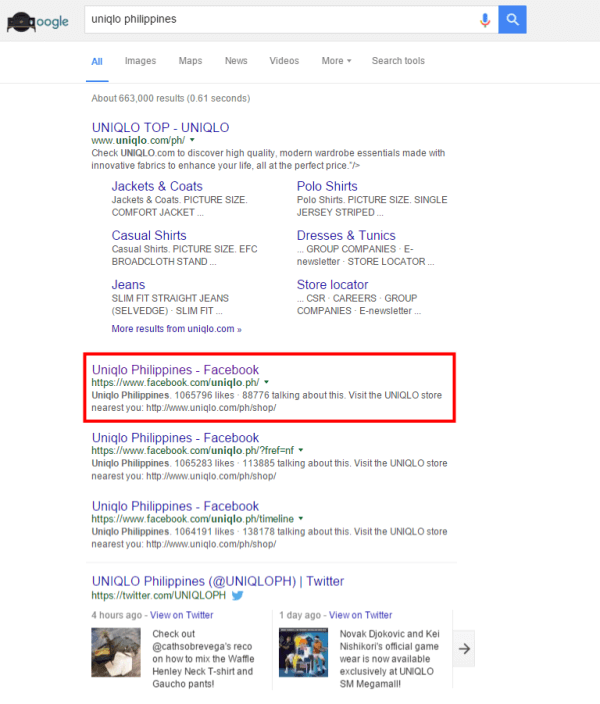
Task: Click the Novak Djokovic official game wear tweet text
Action: pos(389,659)
